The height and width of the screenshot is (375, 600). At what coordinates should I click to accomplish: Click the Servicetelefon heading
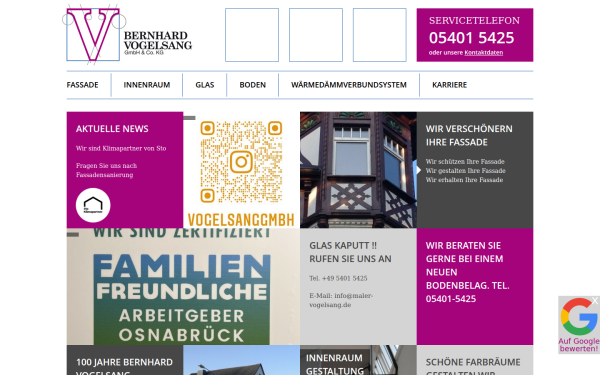(474, 20)
